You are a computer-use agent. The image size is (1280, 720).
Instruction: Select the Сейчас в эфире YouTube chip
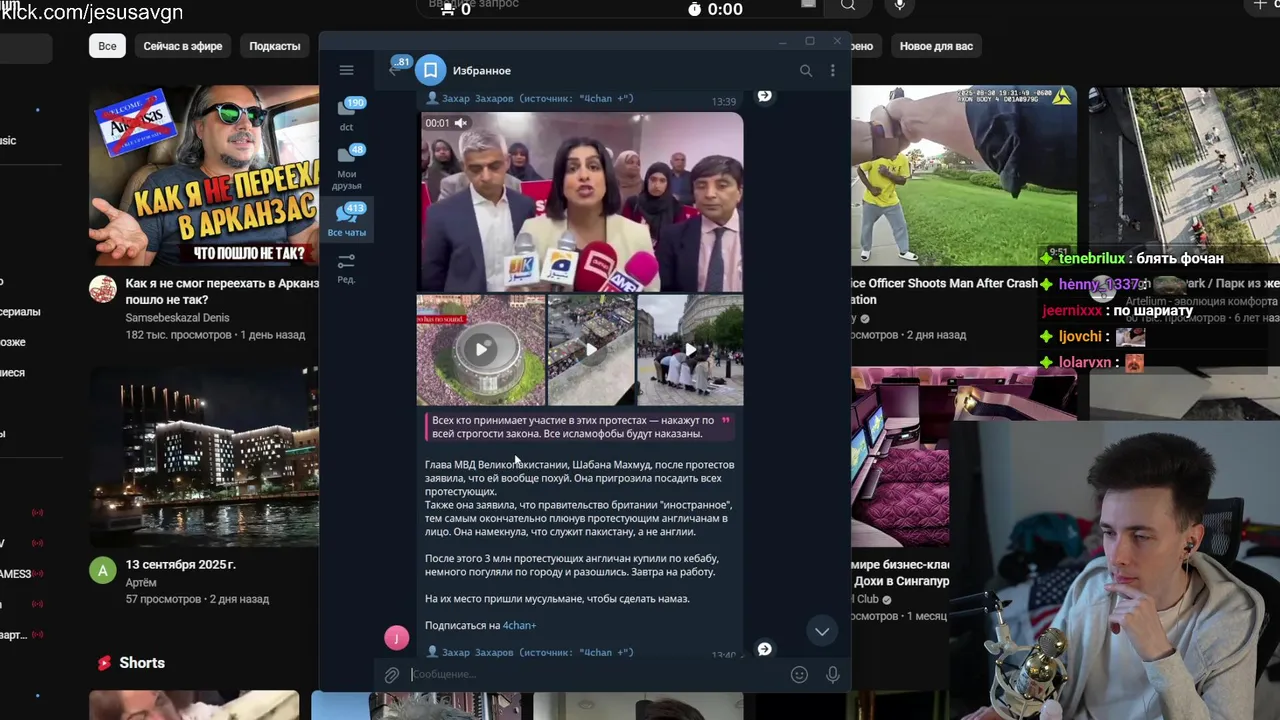click(183, 46)
